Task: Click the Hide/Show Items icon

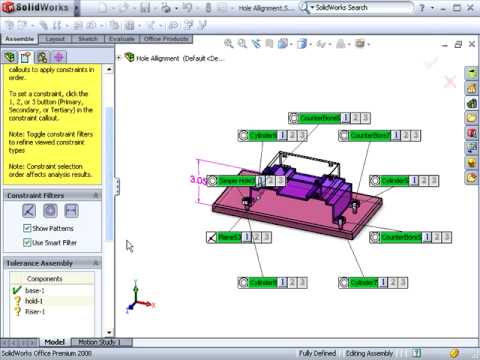Action: pos(321,44)
